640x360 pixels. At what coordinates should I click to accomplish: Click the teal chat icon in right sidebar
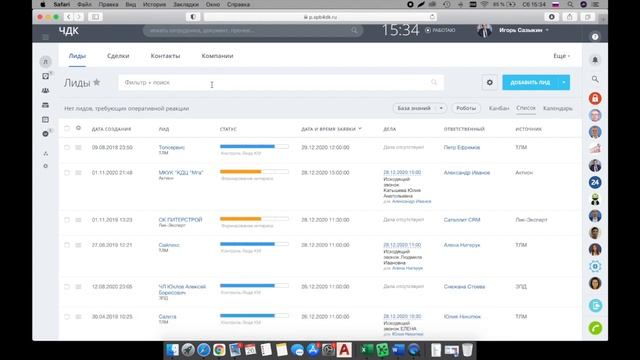click(595, 305)
